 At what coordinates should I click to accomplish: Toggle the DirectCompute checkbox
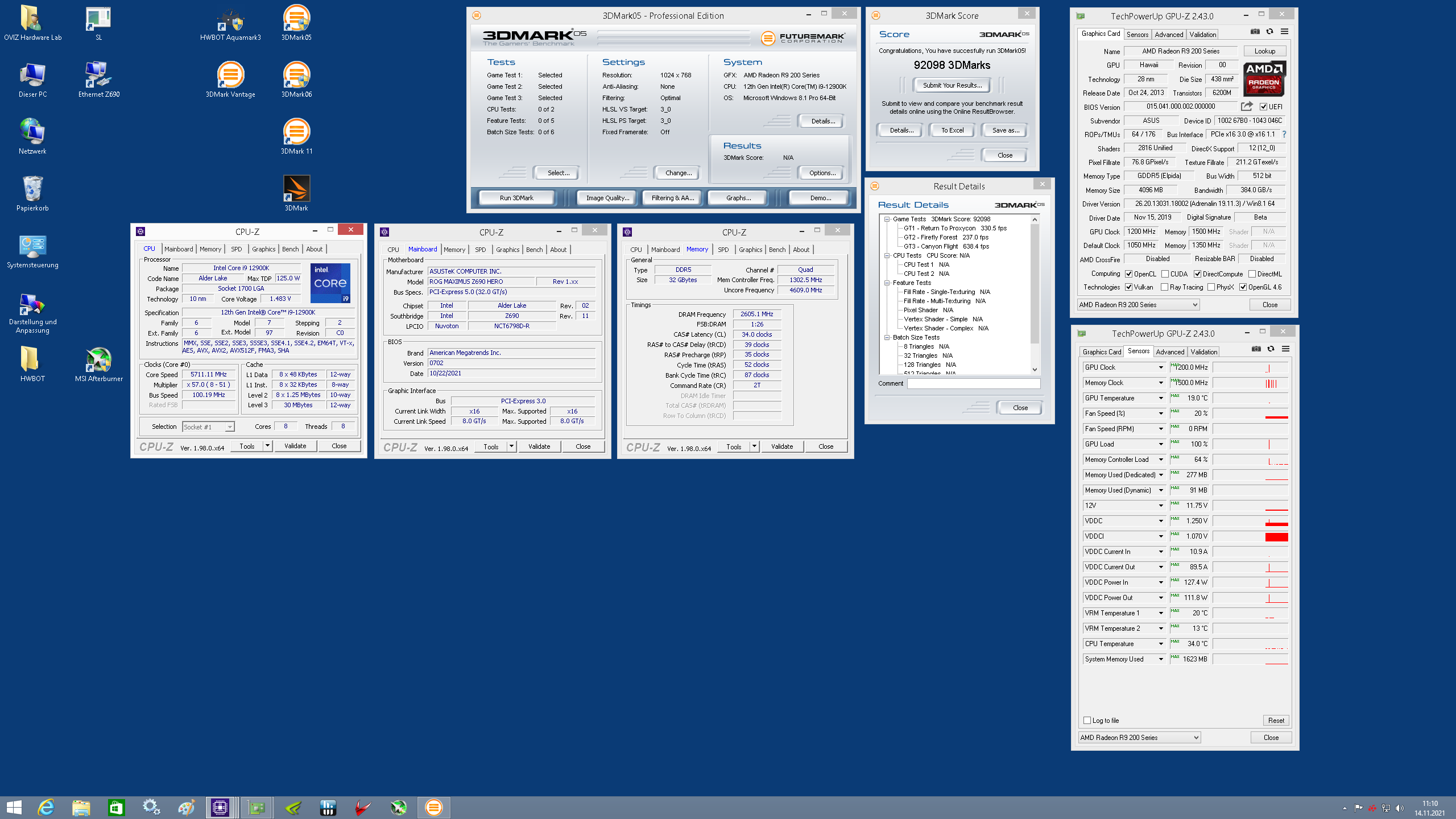(1197, 274)
